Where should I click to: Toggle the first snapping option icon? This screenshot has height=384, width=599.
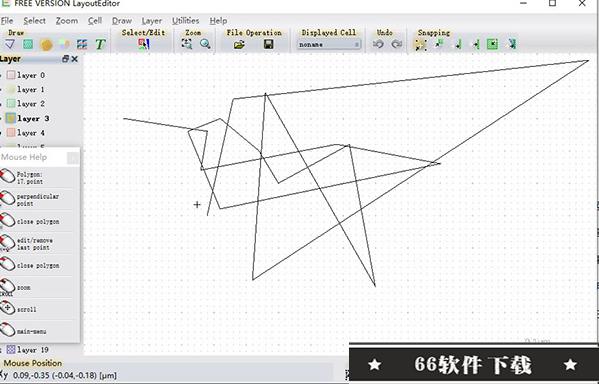pos(420,44)
